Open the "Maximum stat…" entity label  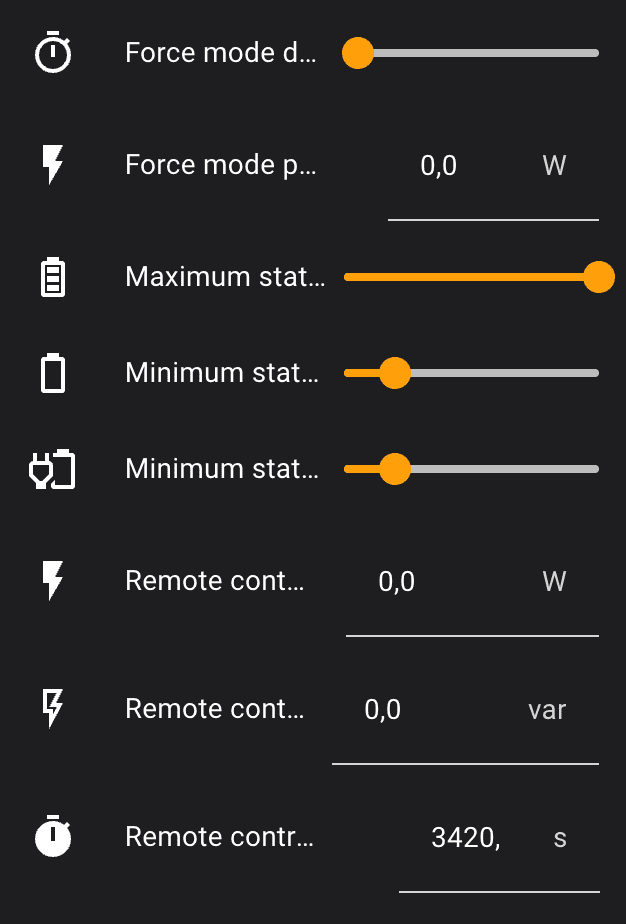point(225,277)
